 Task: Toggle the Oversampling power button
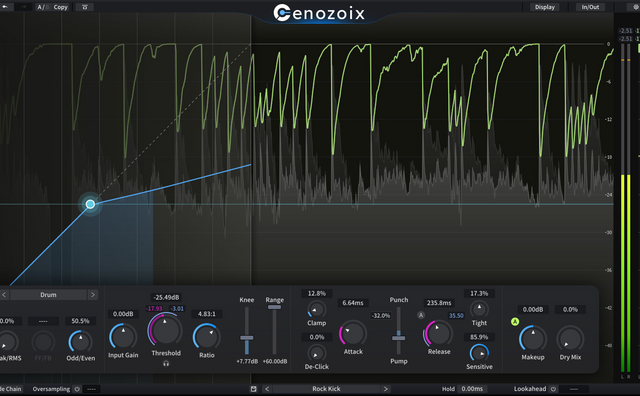(77, 389)
